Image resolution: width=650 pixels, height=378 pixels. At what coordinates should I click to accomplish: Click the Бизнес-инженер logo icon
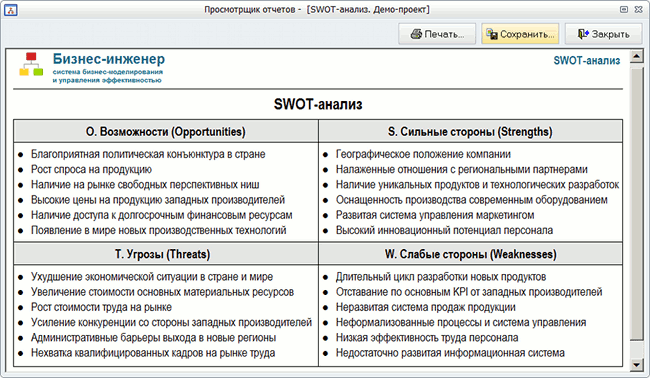(31, 64)
